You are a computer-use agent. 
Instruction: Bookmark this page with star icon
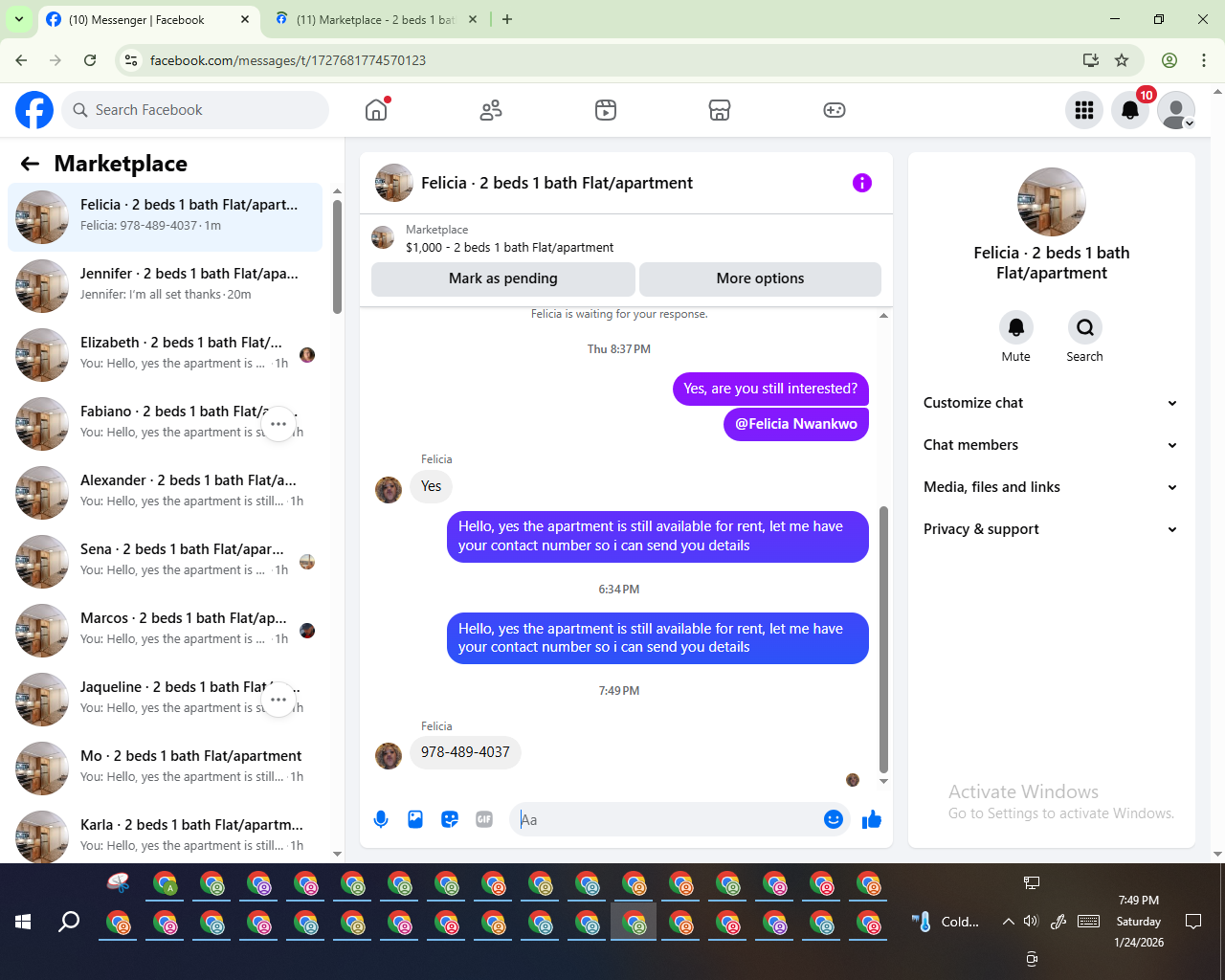1122,60
